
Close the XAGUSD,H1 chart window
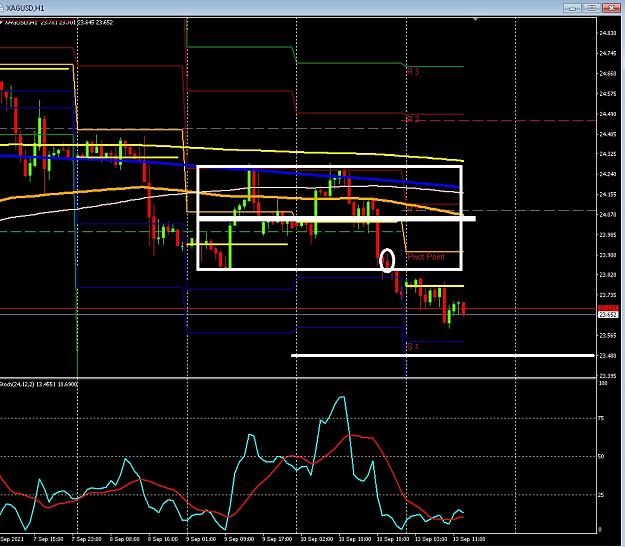(x=611, y=8)
